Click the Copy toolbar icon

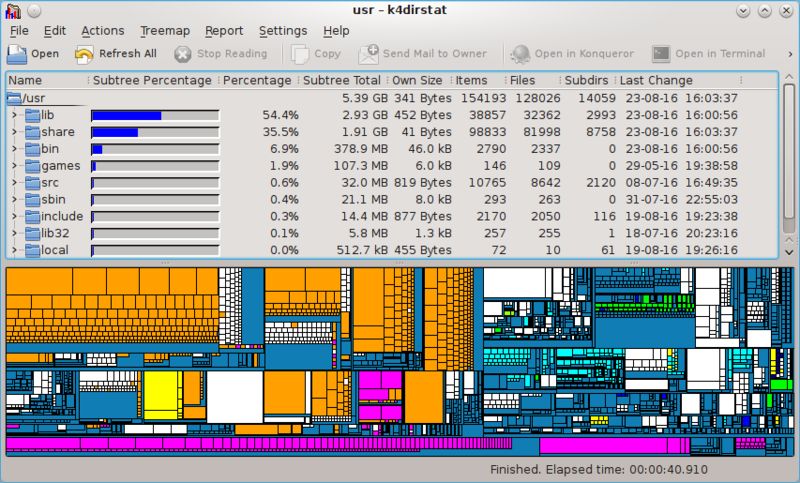[299, 54]
